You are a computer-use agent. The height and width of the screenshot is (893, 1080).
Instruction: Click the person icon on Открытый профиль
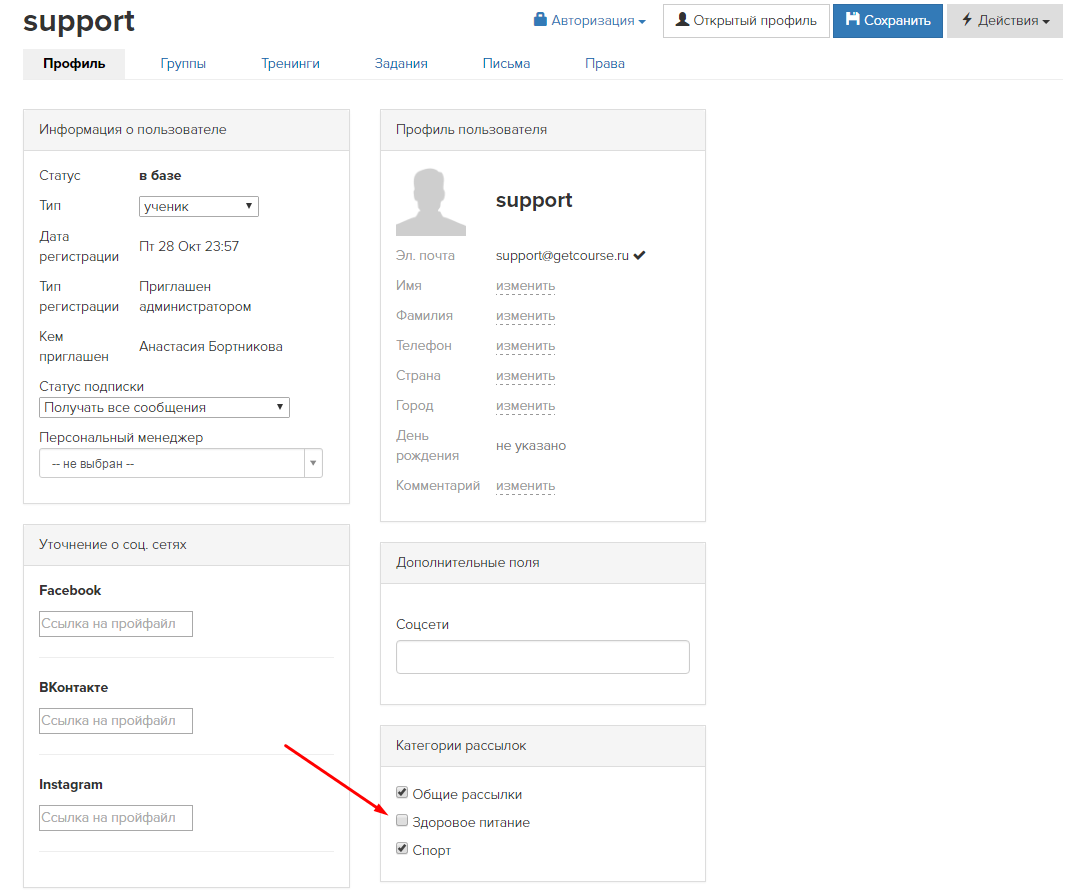point(682,19)
